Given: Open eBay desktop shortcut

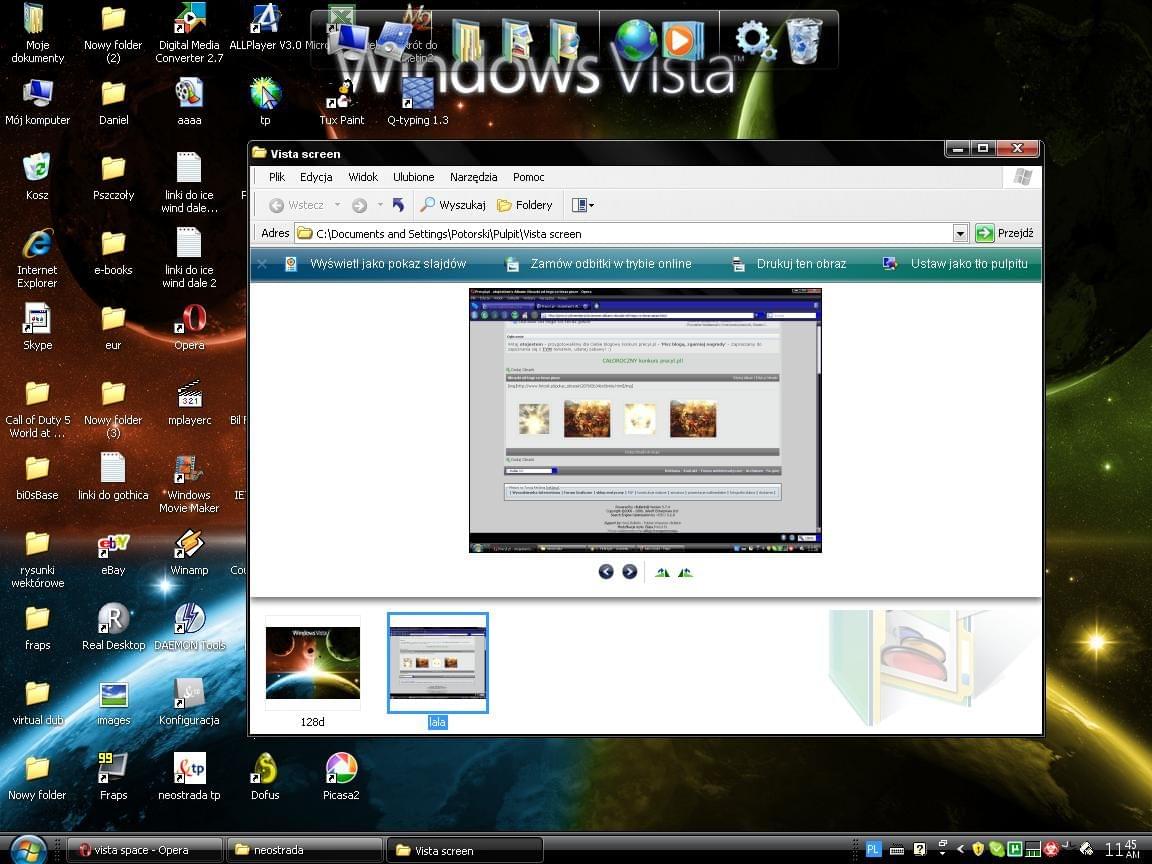Looking at the screenshot, I should coord(114,552).
